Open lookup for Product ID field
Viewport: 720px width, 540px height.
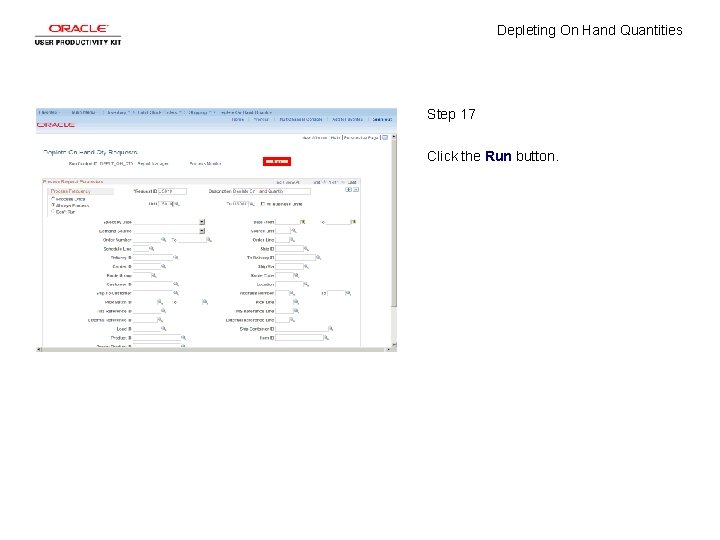coord(183,338)
